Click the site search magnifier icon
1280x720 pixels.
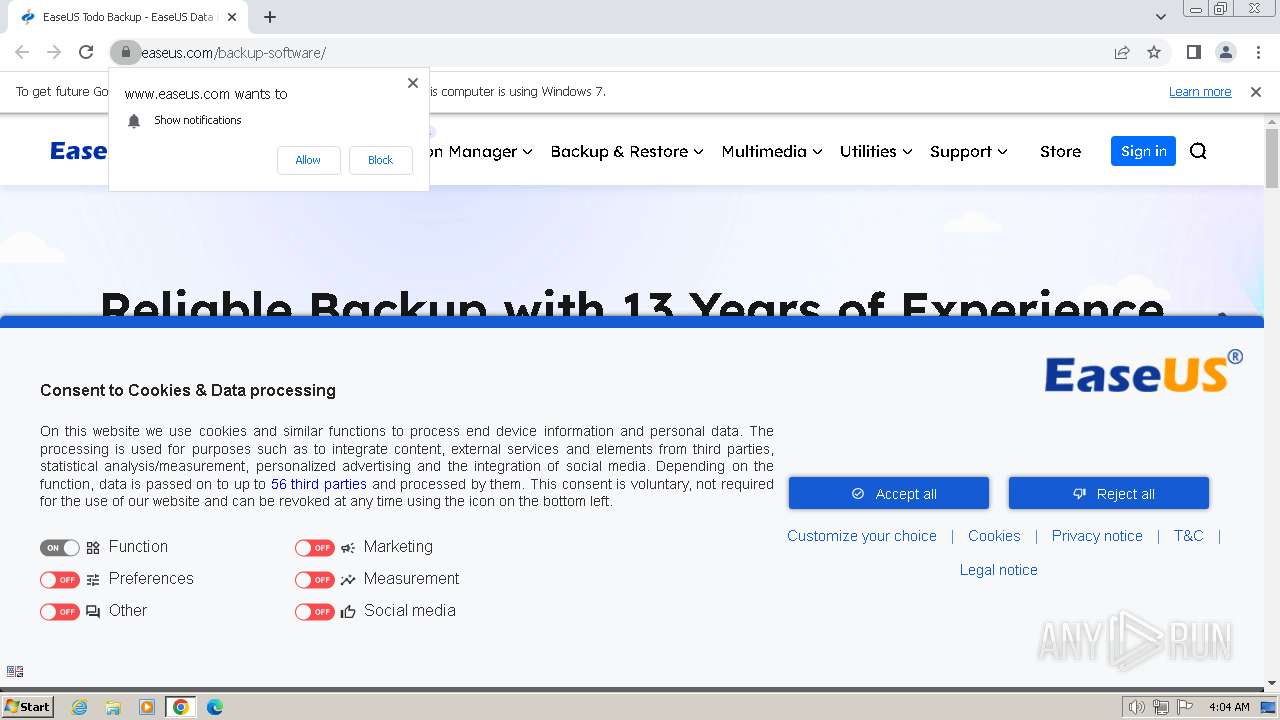point(1198,151)
